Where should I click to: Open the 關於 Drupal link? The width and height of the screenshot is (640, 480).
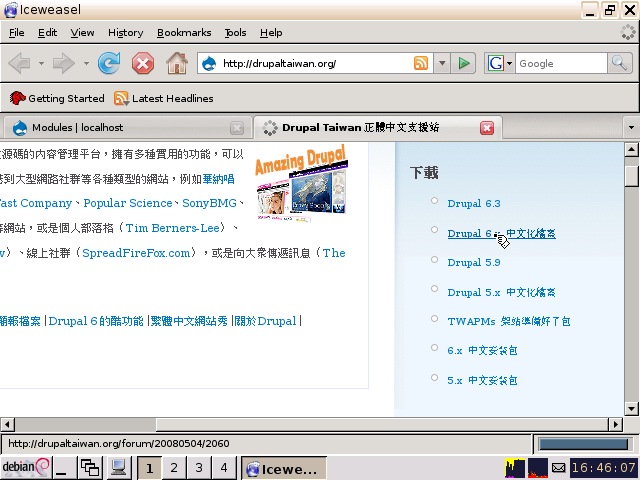(x=265, y=321)
